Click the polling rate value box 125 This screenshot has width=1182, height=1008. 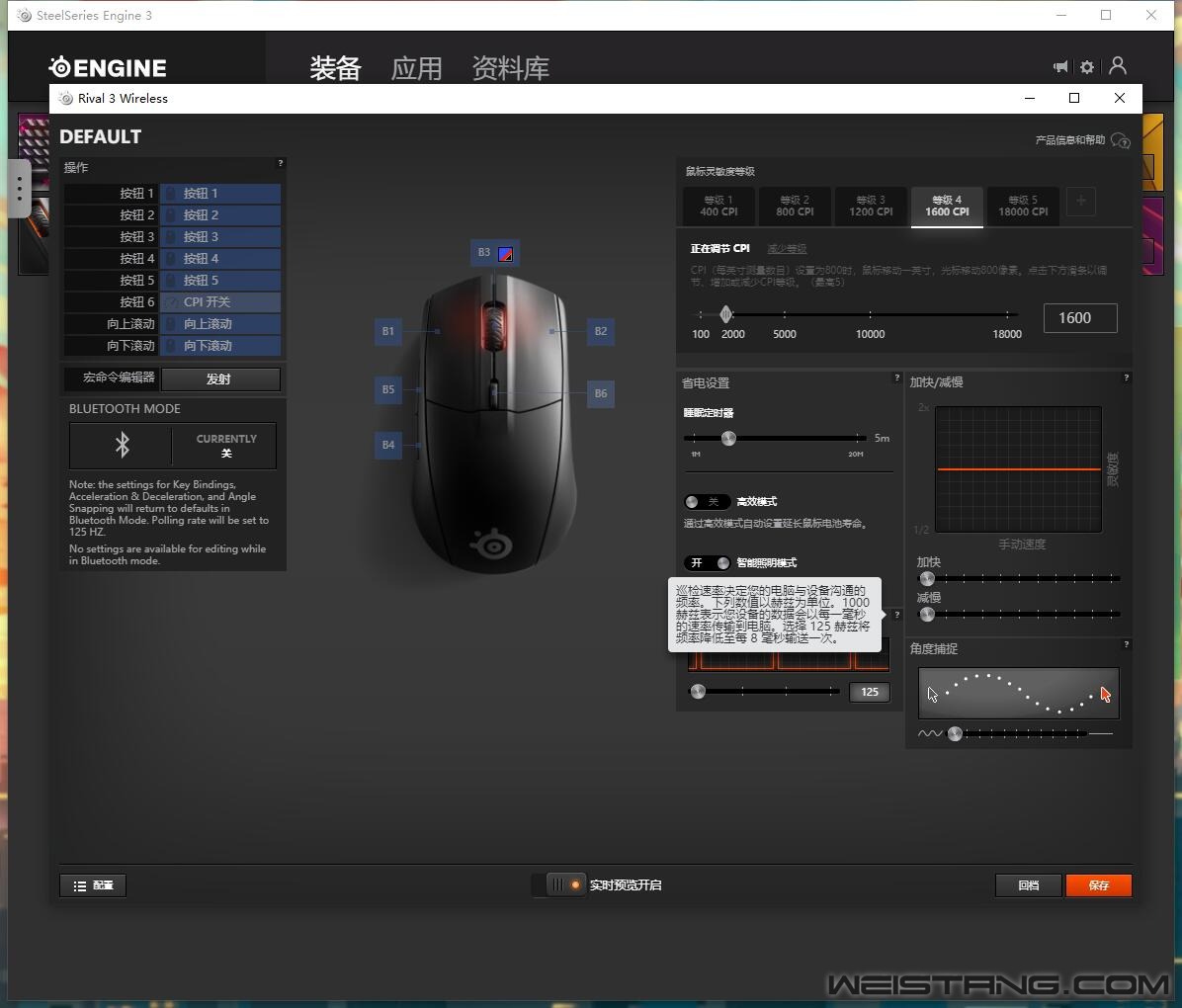tap(869, 692)
